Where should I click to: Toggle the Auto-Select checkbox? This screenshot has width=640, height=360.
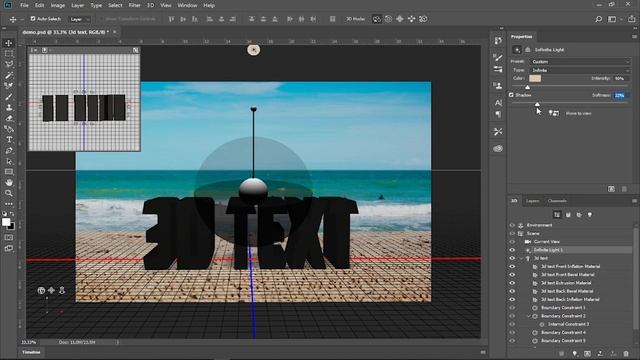[33, 19]
